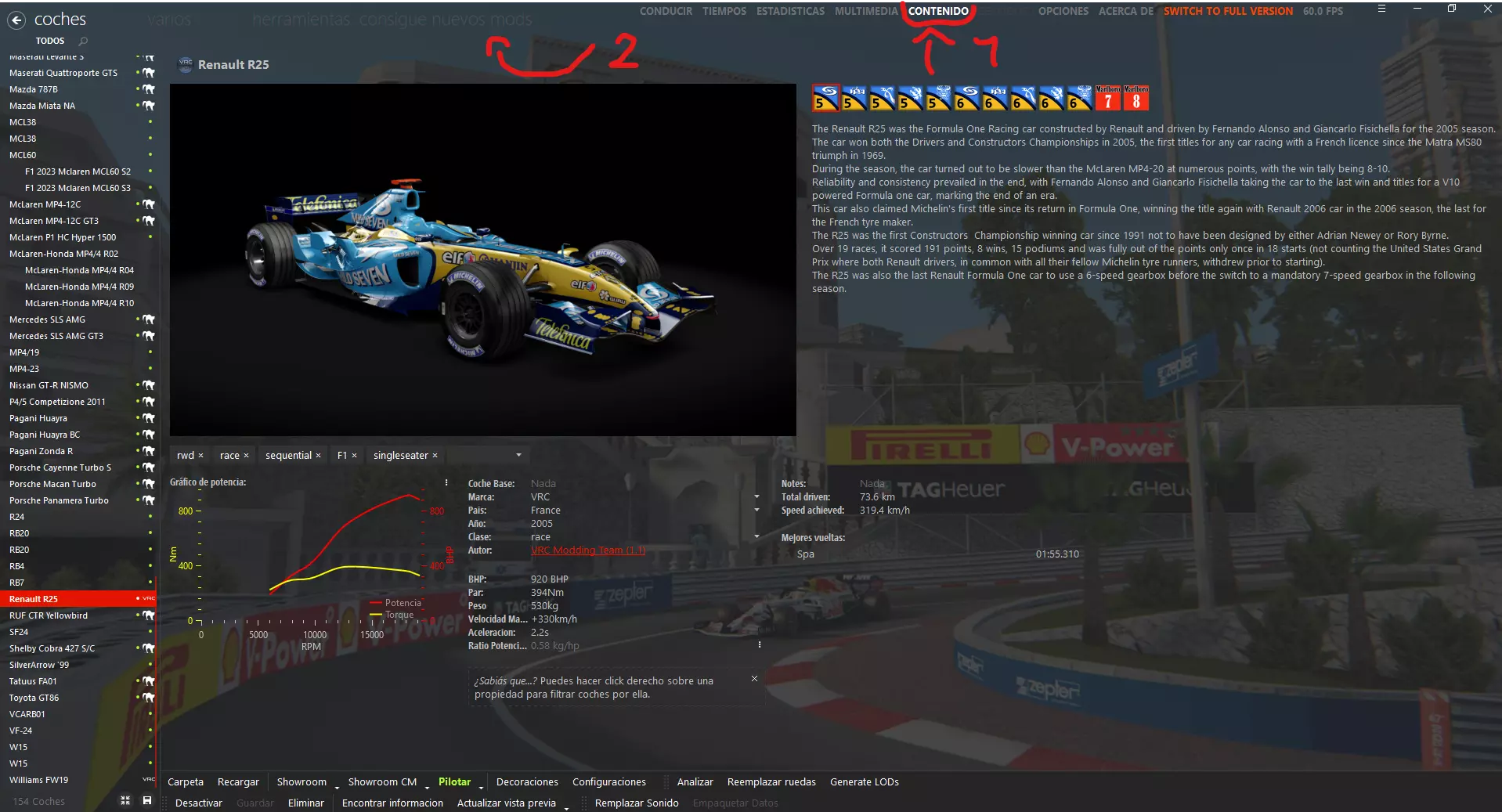
Task: Click SWITCH TO FULL VERSION
Action: 1228,11
